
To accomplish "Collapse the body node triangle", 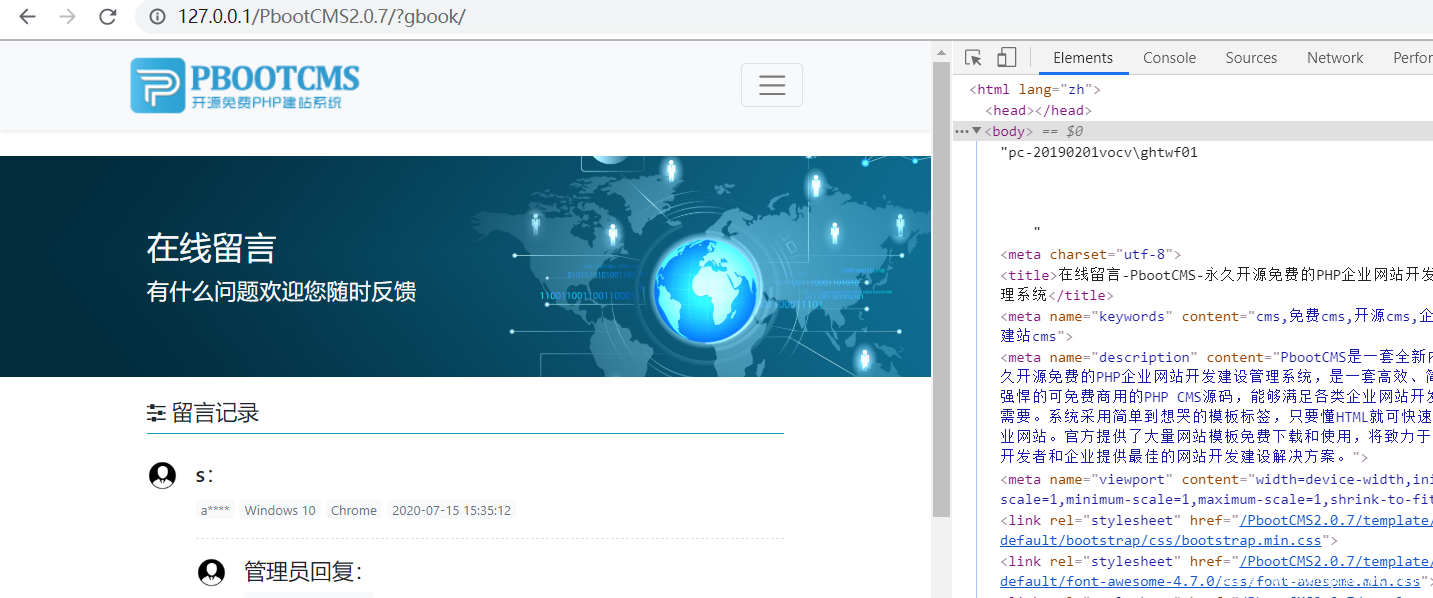I will tap(976, 131).
